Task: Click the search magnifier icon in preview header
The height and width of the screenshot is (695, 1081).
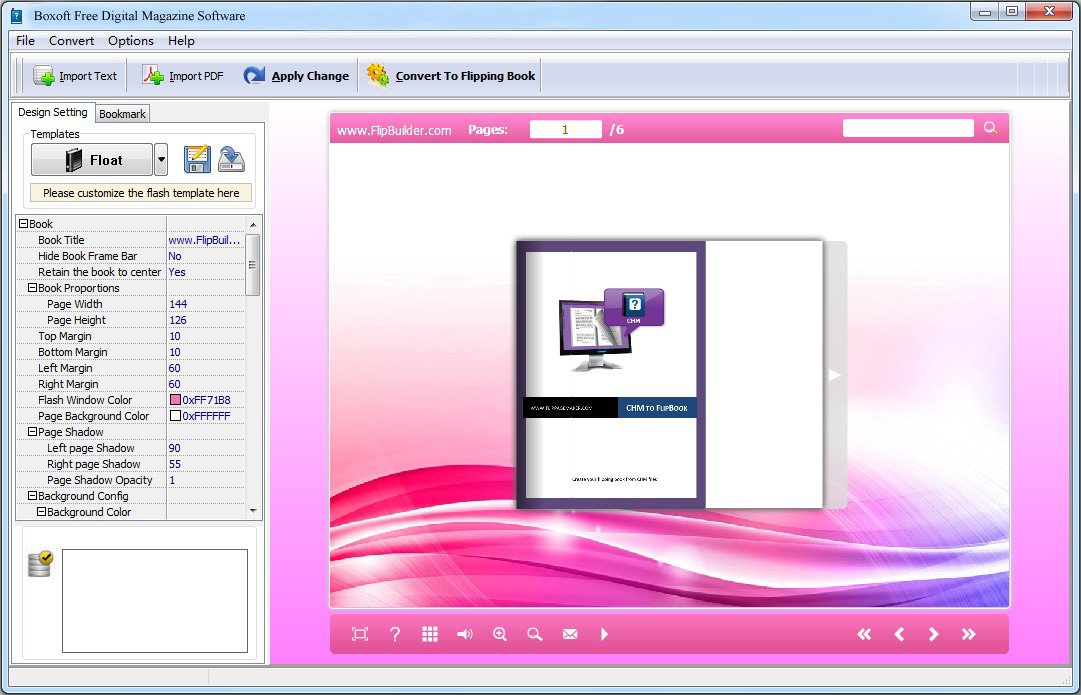Action: (991, 128)
